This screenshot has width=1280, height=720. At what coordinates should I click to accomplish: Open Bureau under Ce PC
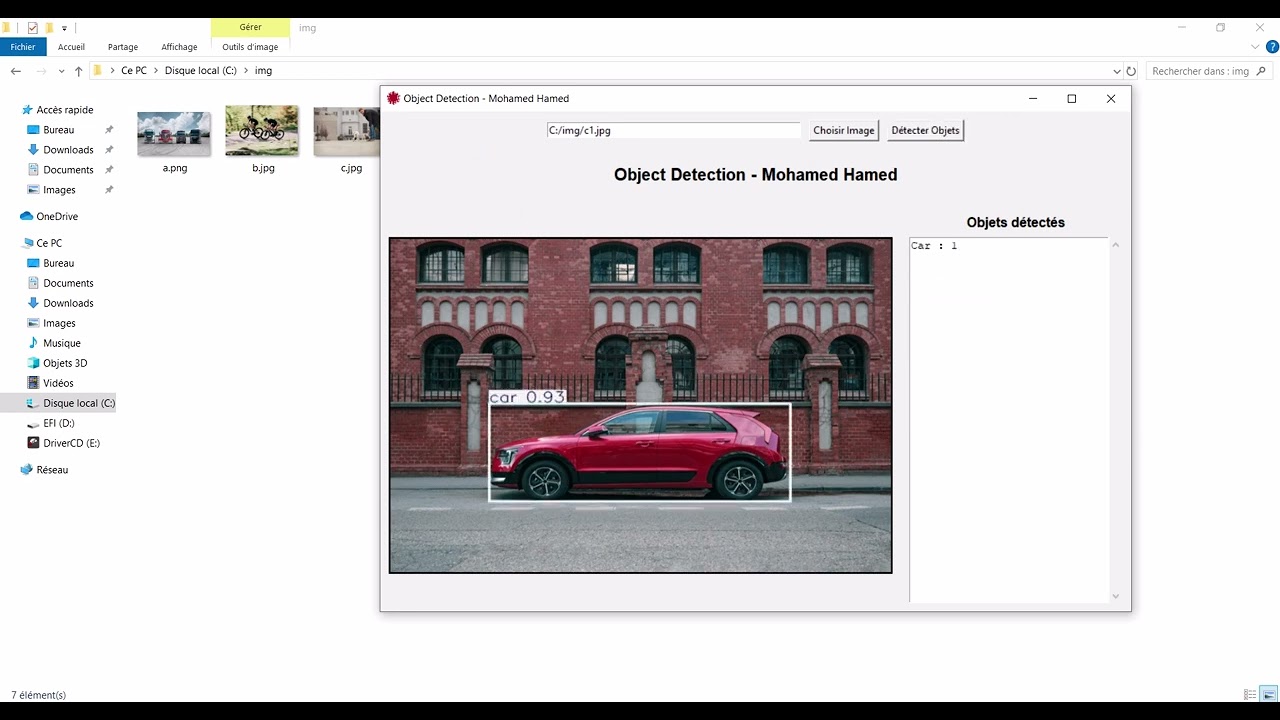point(59,263)
